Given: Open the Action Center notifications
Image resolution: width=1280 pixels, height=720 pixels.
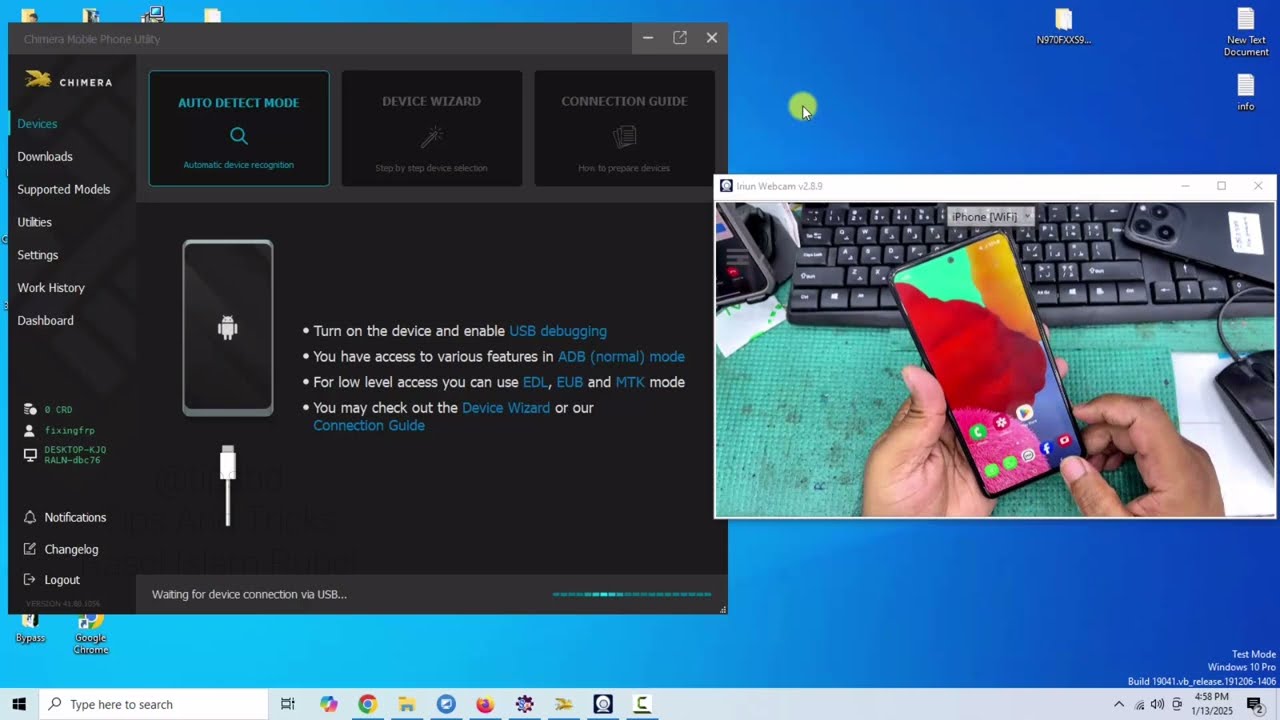Looking at the screenshot, I should pyautogui.click(x=1255, y=704).
